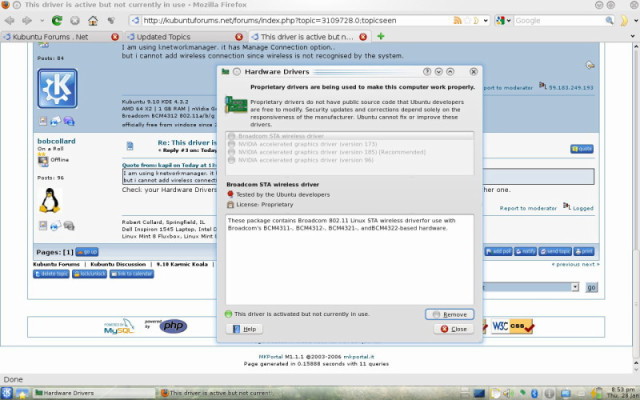Click the home icon in Firefox toolbar
Viewport: 640px width, 400px height.
coord(92,20)
